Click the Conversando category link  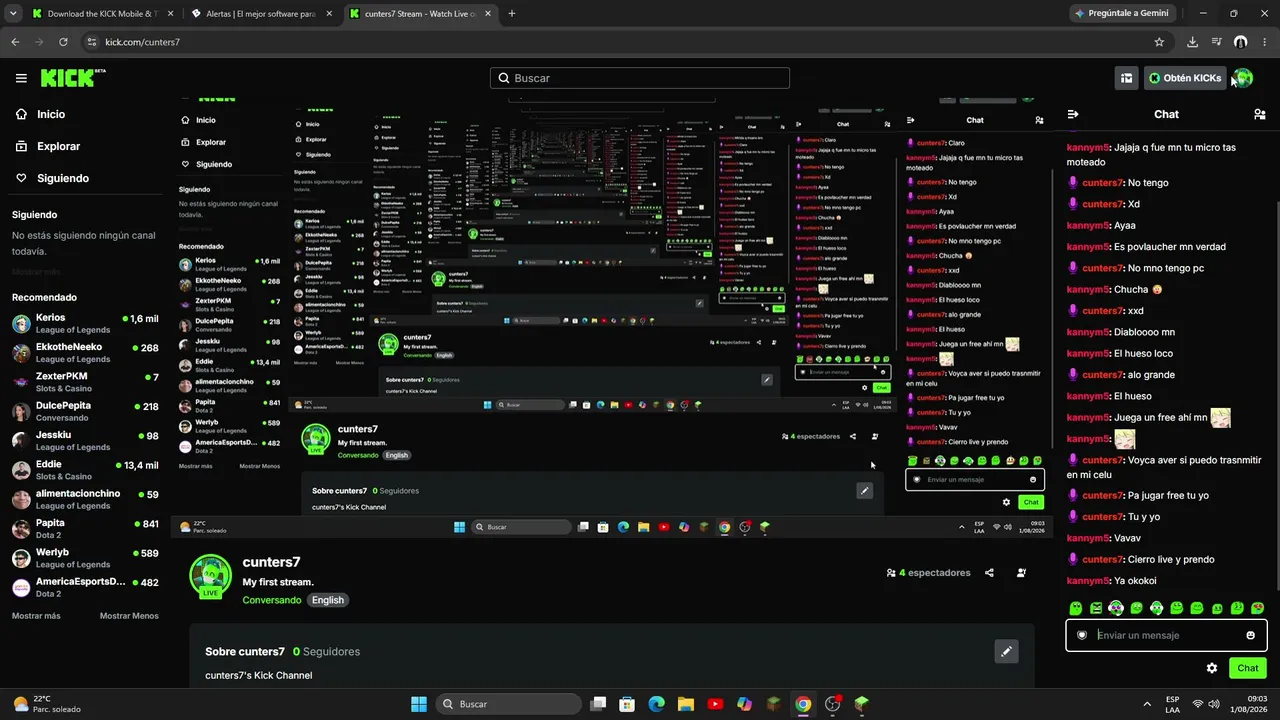point(271,600)
